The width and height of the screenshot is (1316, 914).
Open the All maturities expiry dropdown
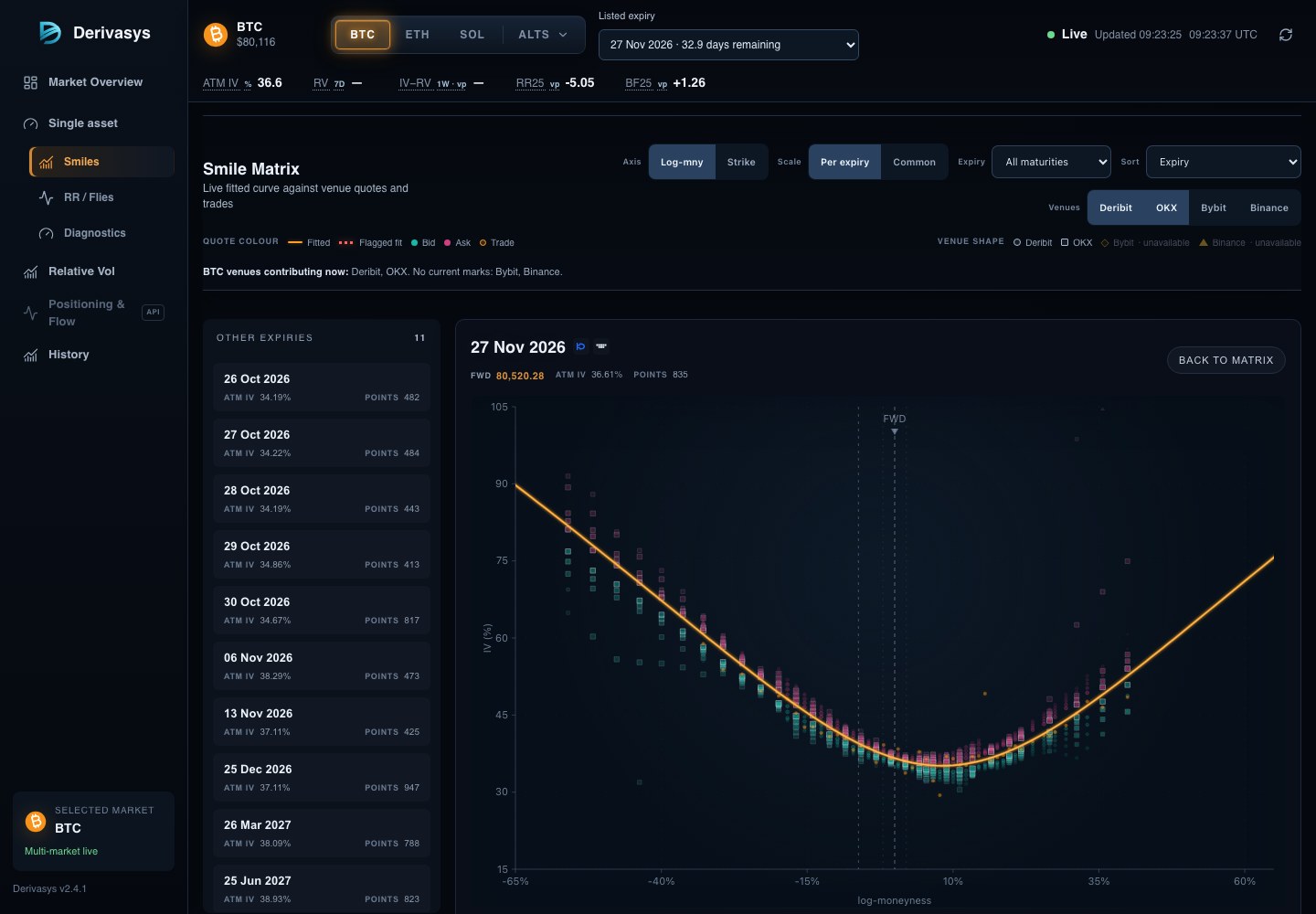coord(1051,162)
